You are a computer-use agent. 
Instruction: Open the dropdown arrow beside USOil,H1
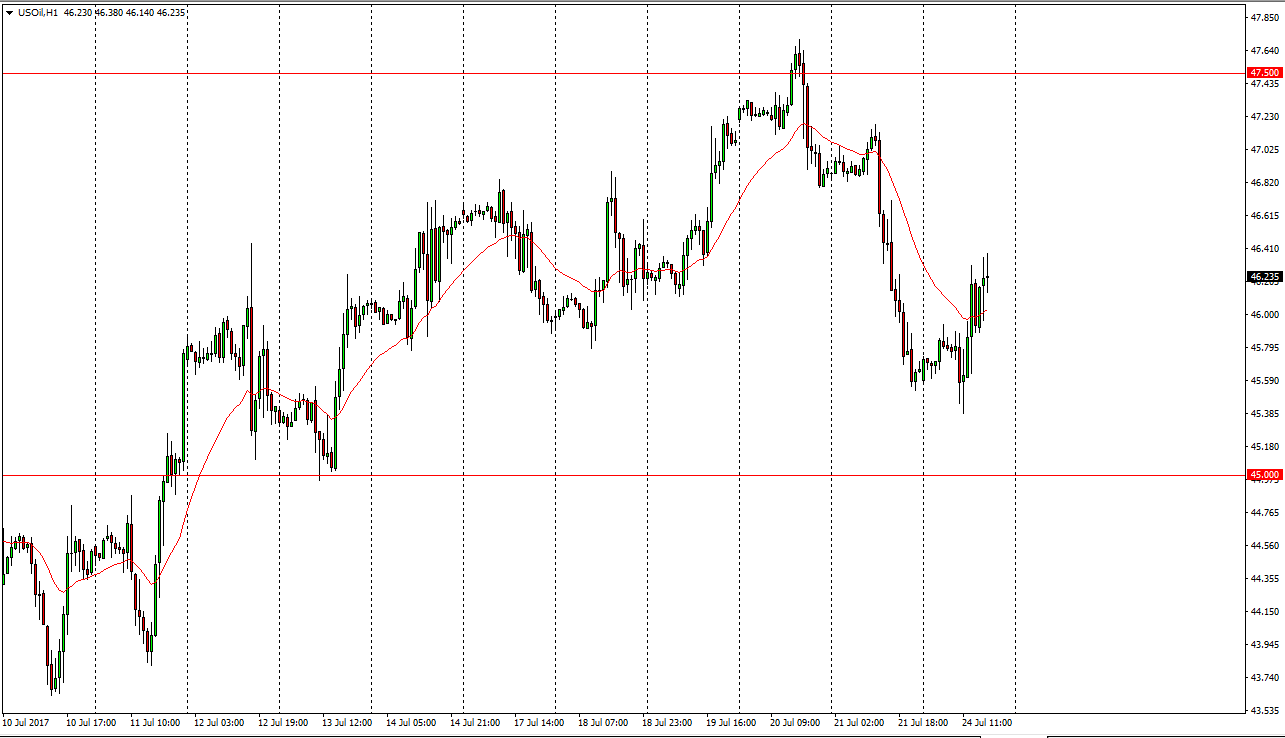(9, 12)
